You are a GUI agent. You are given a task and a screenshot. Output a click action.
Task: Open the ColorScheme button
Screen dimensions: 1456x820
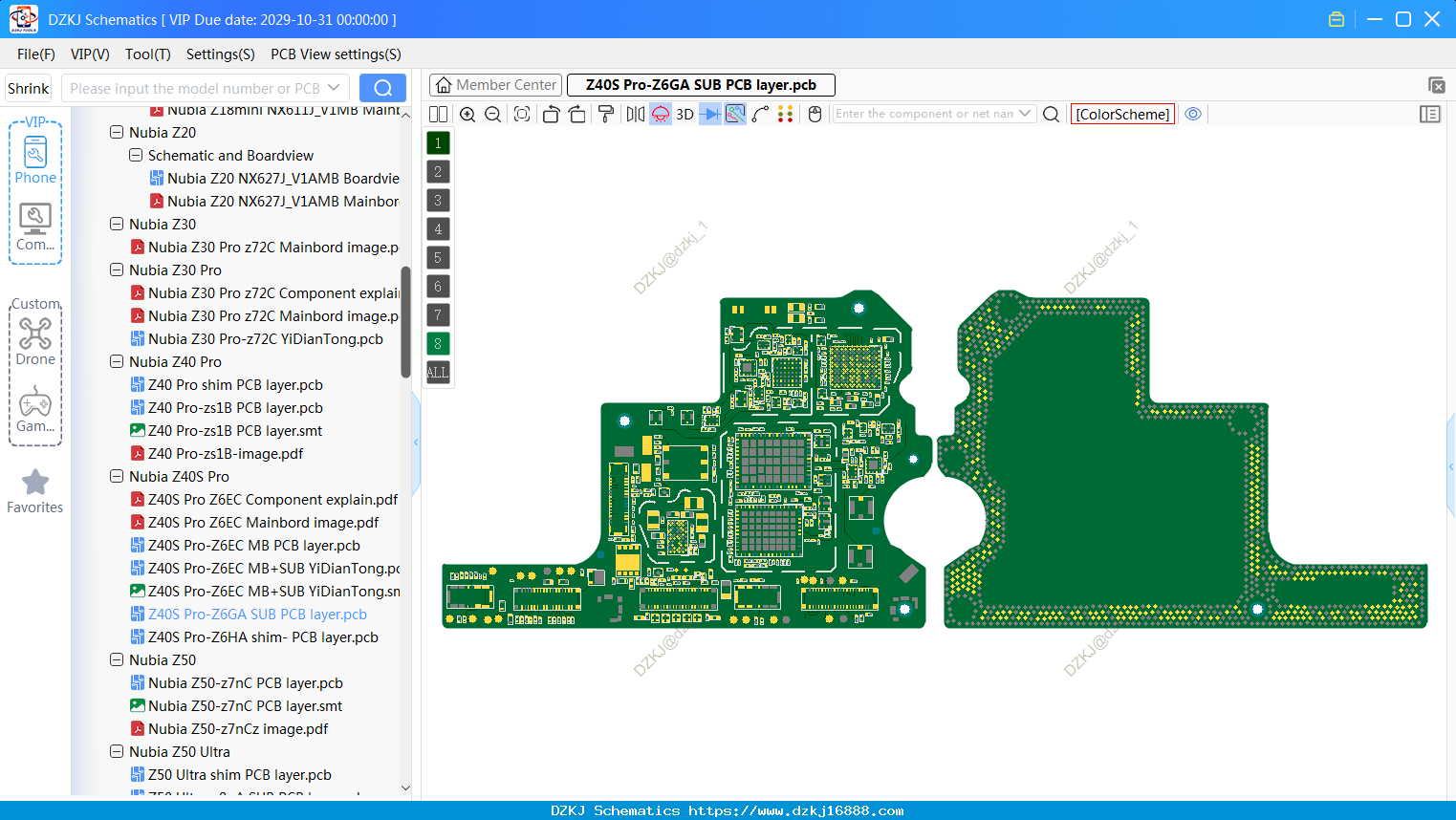(1122, 114)
